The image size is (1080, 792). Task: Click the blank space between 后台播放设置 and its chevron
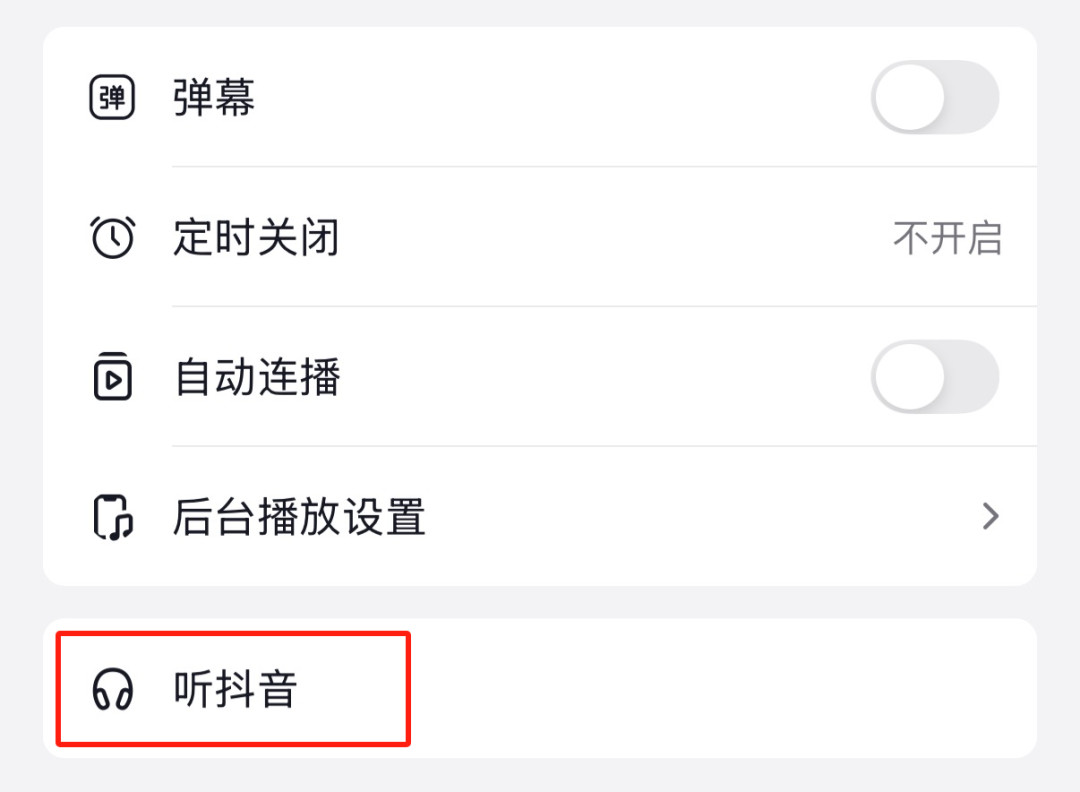pos(700,517)
